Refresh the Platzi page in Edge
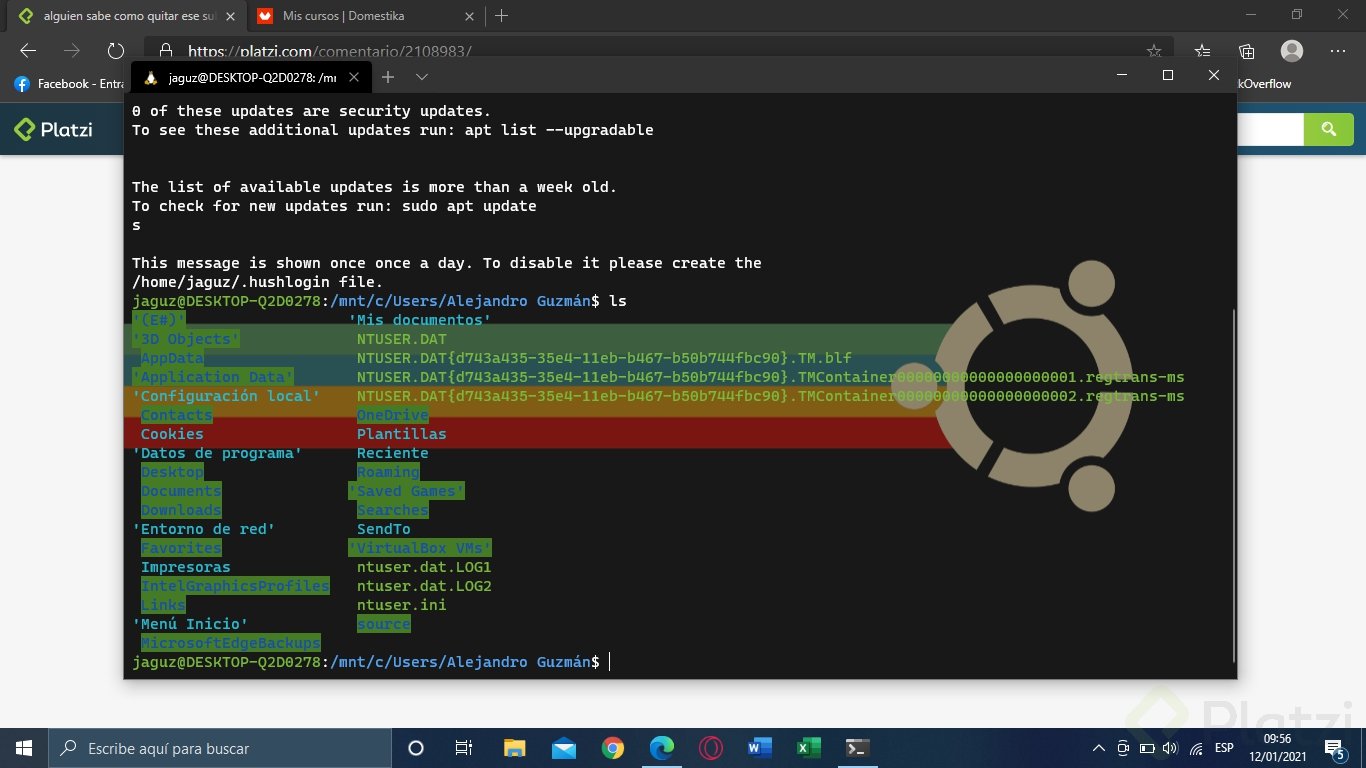 (x=115, y=50)
